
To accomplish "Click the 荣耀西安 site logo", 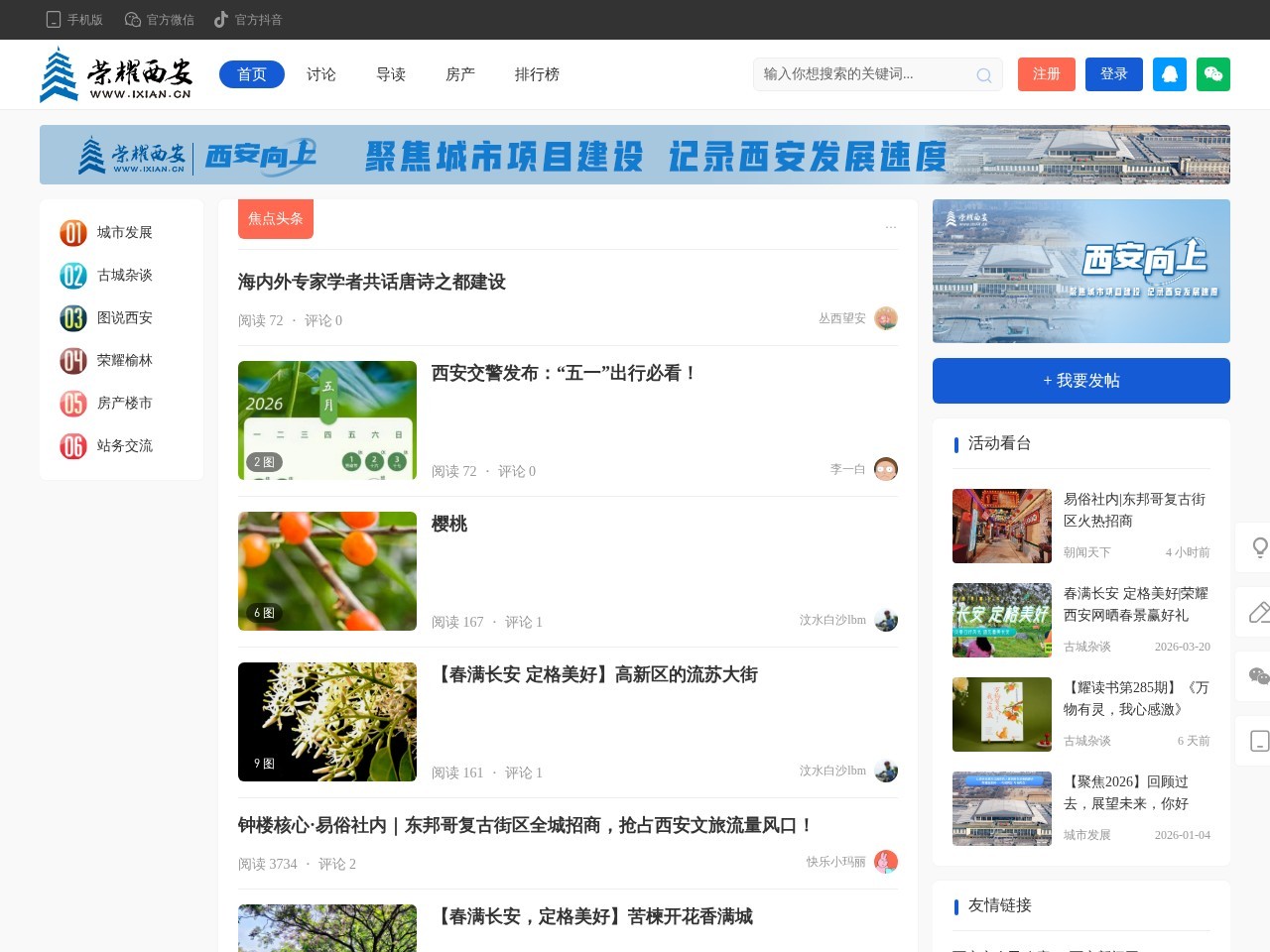I will (x=116, y=73).
